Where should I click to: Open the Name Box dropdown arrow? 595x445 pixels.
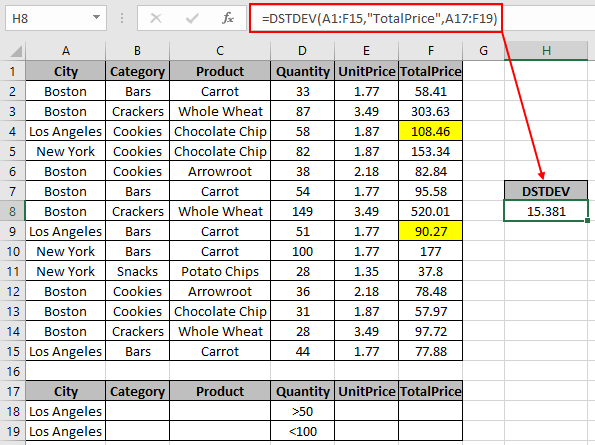point(96,17)
